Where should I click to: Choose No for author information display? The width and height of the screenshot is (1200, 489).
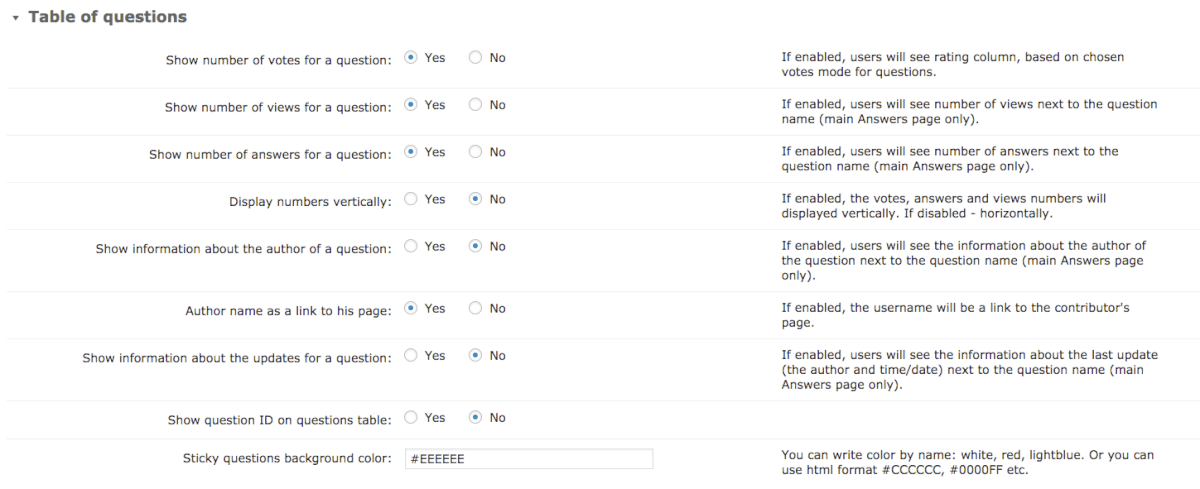pyautogui.click(x=475, y=246)
